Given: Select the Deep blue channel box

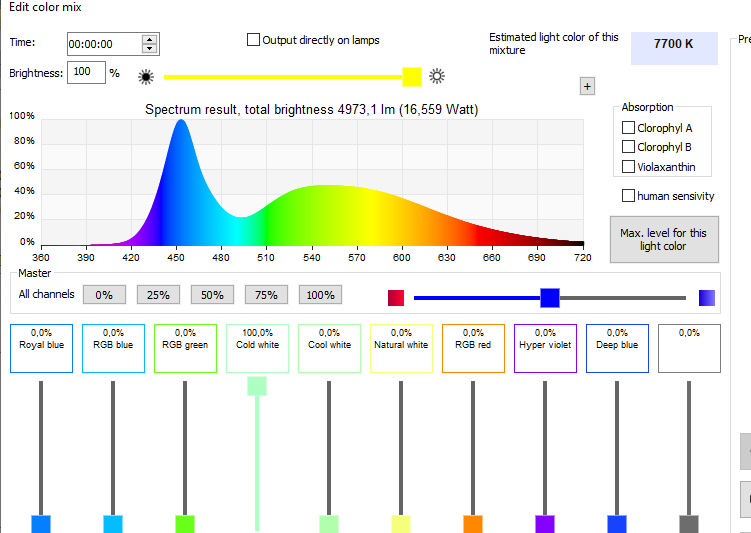Looking at the screenshot, I should (x=617, y=348).
